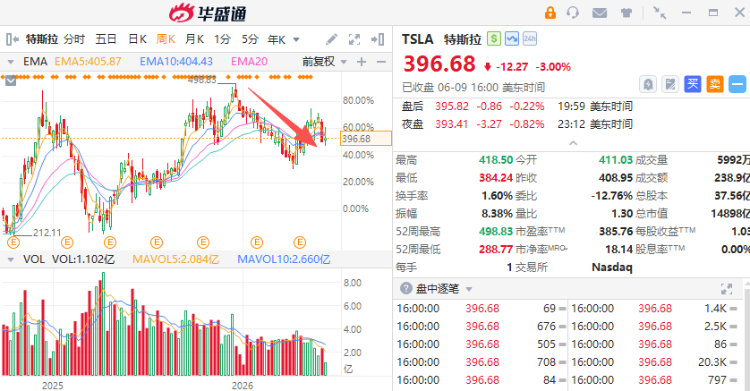Select the 周K weekly chart tab
Image resolution: width=750 pixels, height=391 pixels.
165,39
